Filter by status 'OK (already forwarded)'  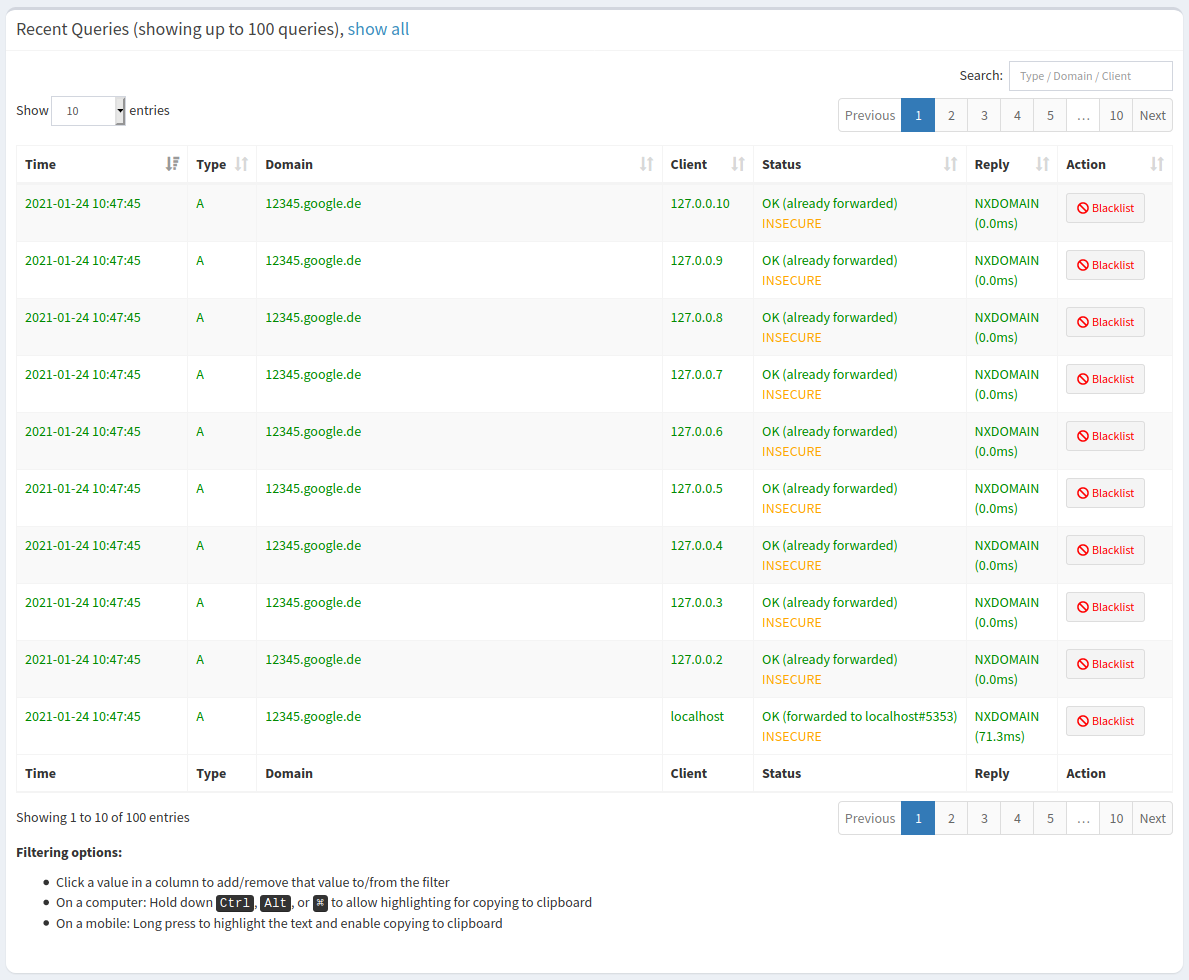coord(829,203)
